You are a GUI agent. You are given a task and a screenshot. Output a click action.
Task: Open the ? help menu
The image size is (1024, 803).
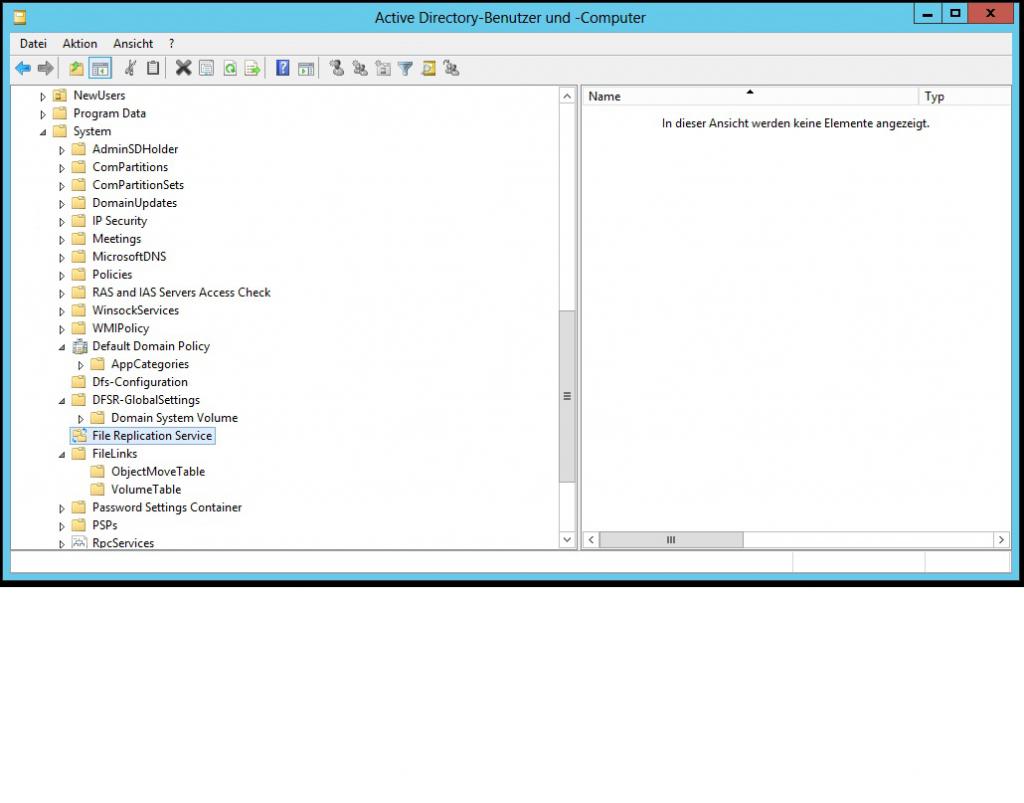pos(172,44)
